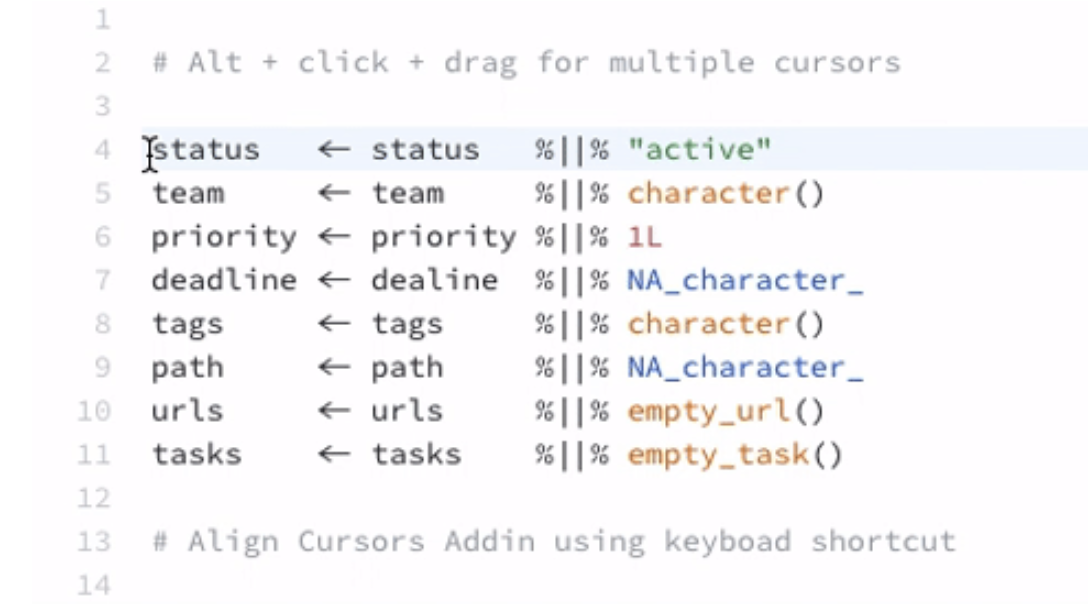The width and height of the screenshot is (1088, 604).
Task: Click the word priority left of the arrow
Action: click(224, 237)
